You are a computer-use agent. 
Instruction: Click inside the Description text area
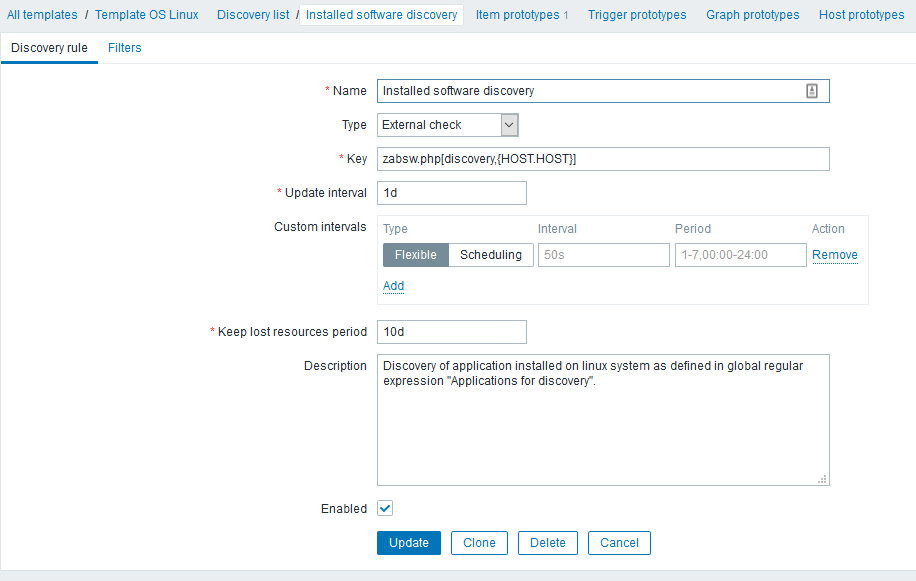tap(603, 420)
